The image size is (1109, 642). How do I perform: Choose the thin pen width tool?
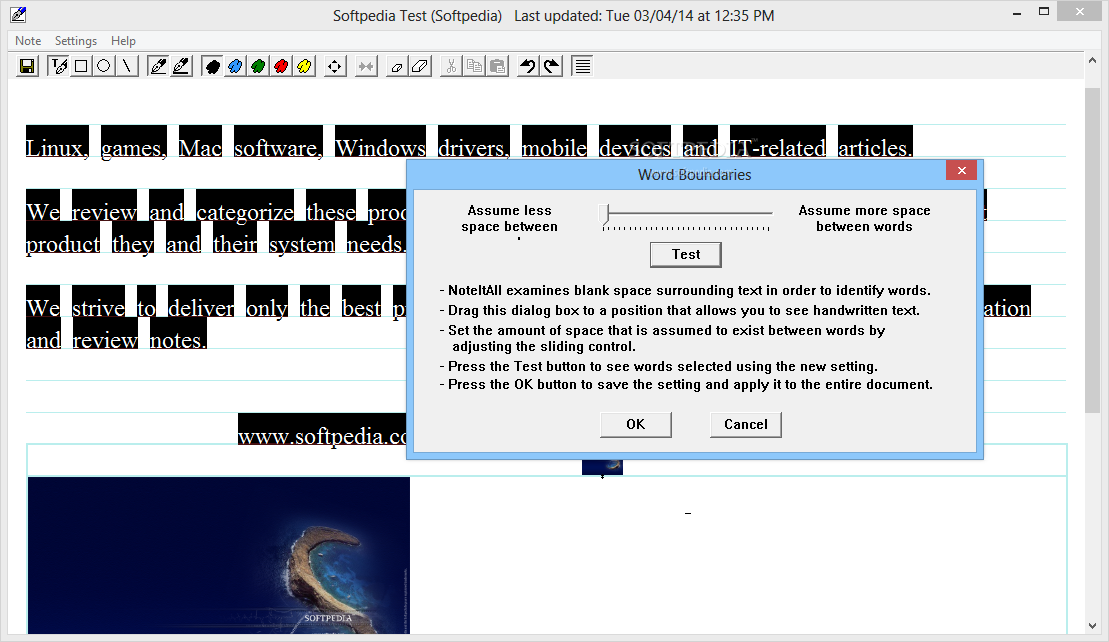[158, 66]
